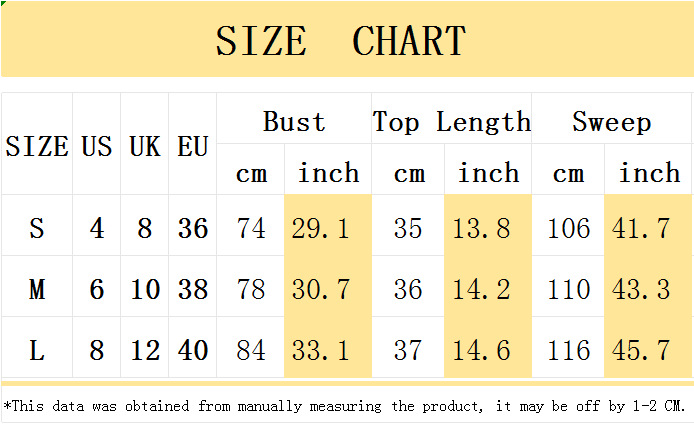Click the SIZE column header
Screen dimensions: 694x425
click(37, 147)
